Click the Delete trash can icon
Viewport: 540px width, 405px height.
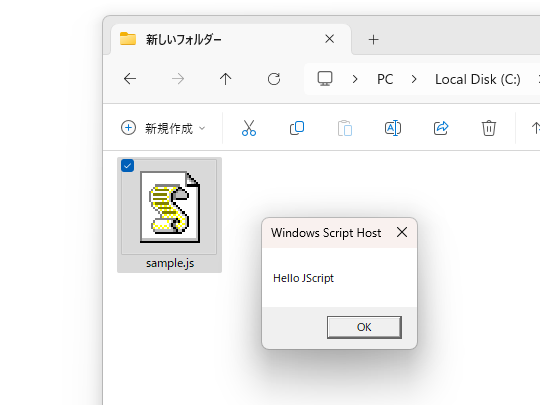(x=489, y=128)
